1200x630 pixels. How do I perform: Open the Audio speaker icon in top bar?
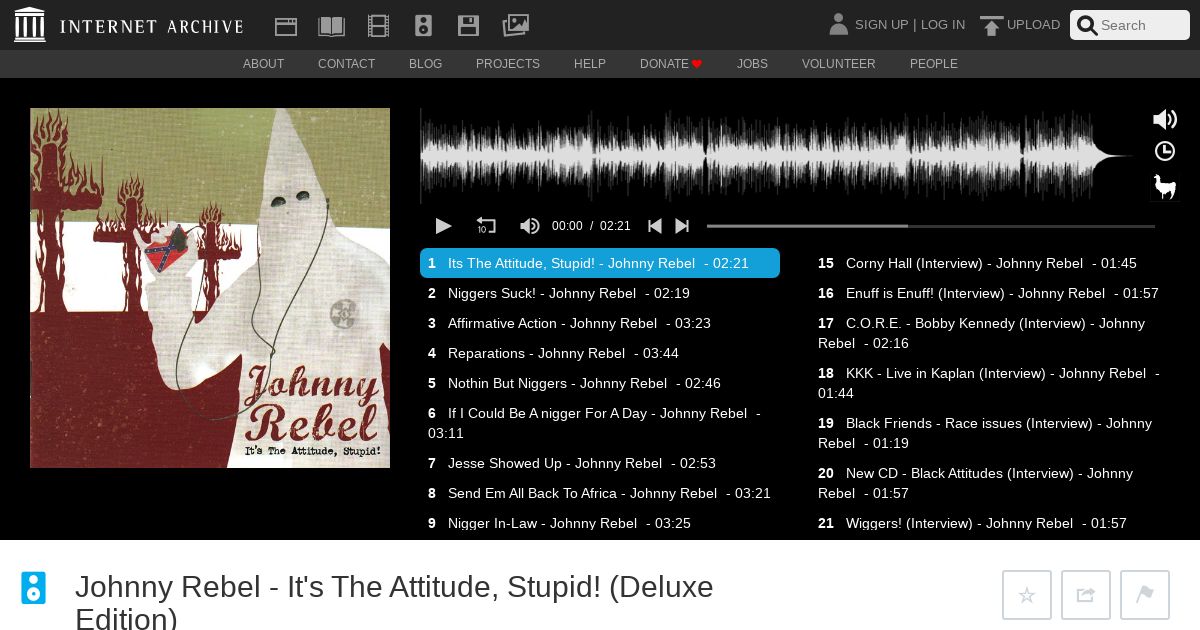[x=423, y=26]
